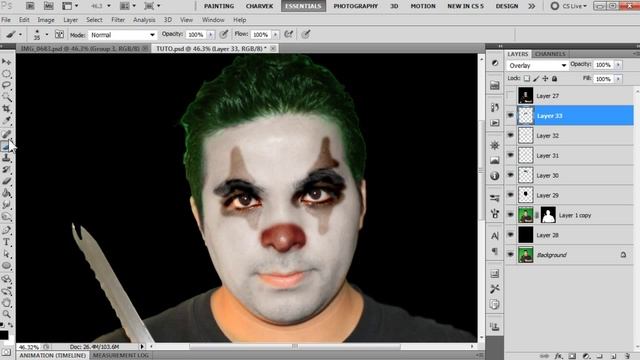
Task: Select the Type tool
Action: click(x=7, y=242)
